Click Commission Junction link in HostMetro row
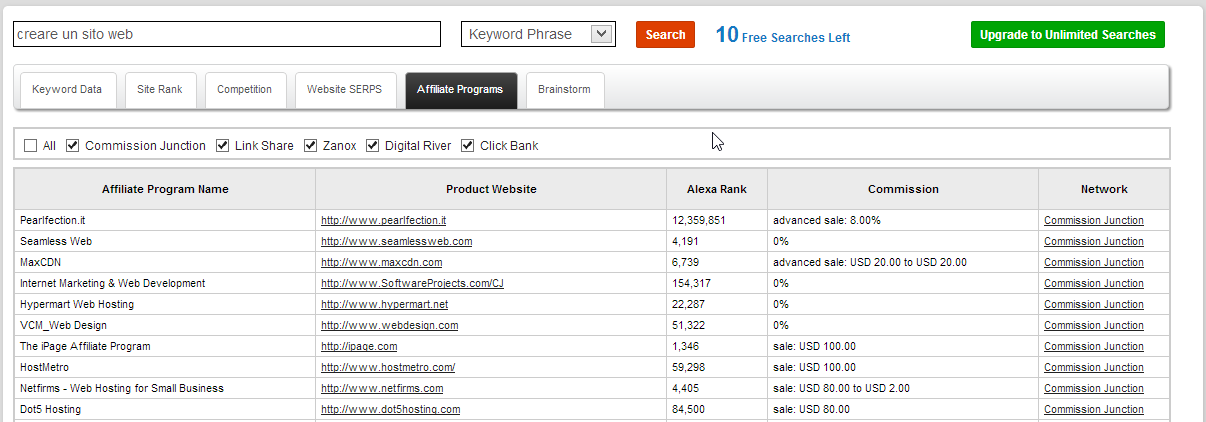 1093,367
